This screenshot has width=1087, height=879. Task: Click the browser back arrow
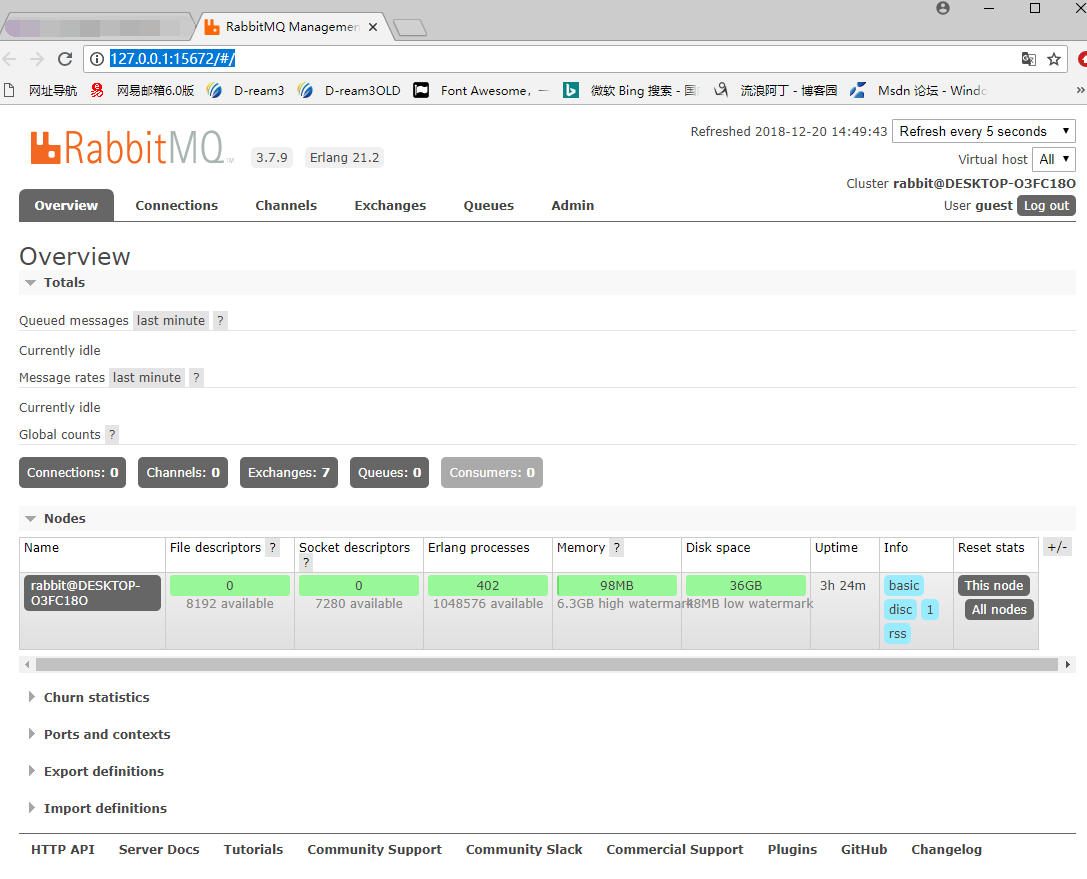[x=10, y=59]
